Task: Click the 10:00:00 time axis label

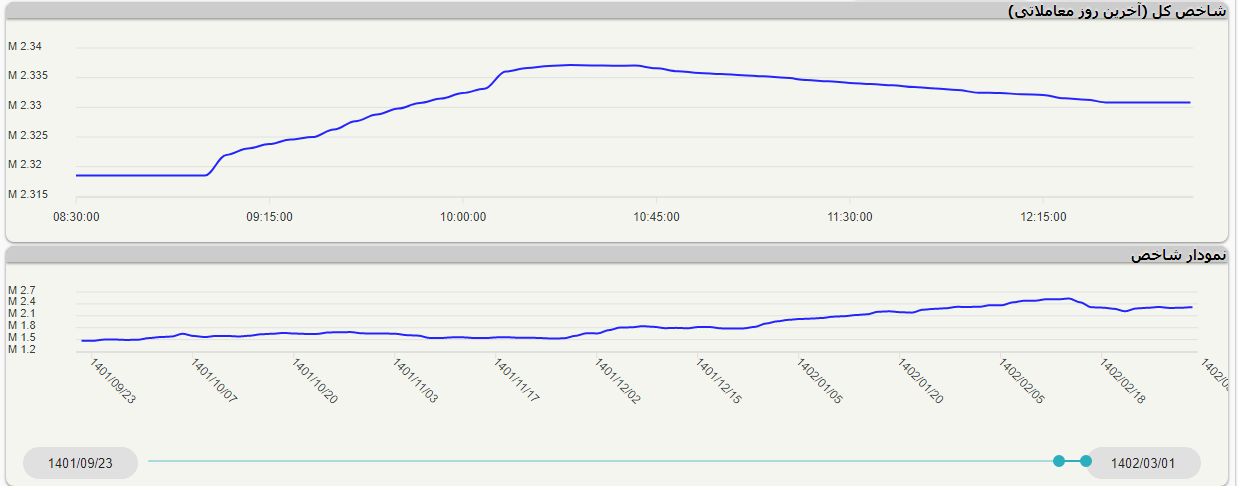Action: (463, 216)
